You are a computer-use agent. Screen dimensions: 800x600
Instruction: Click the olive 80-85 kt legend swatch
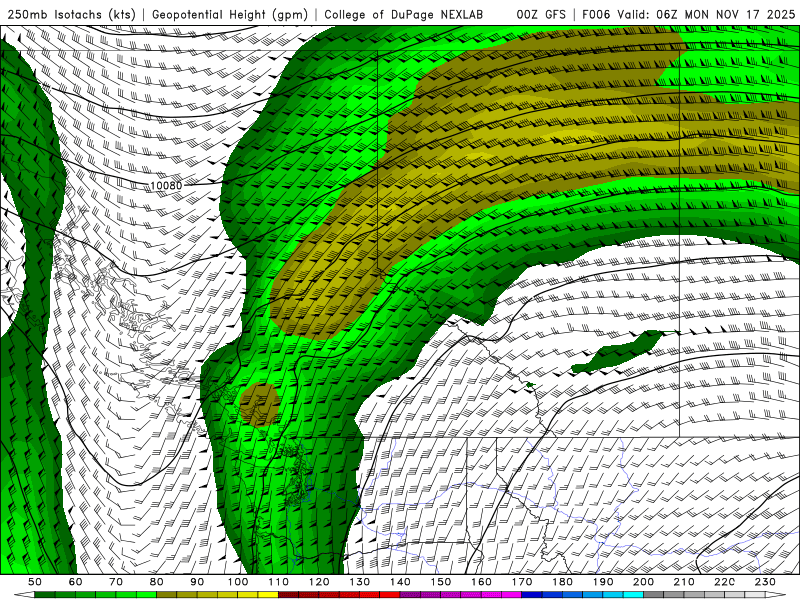[166, 595]
